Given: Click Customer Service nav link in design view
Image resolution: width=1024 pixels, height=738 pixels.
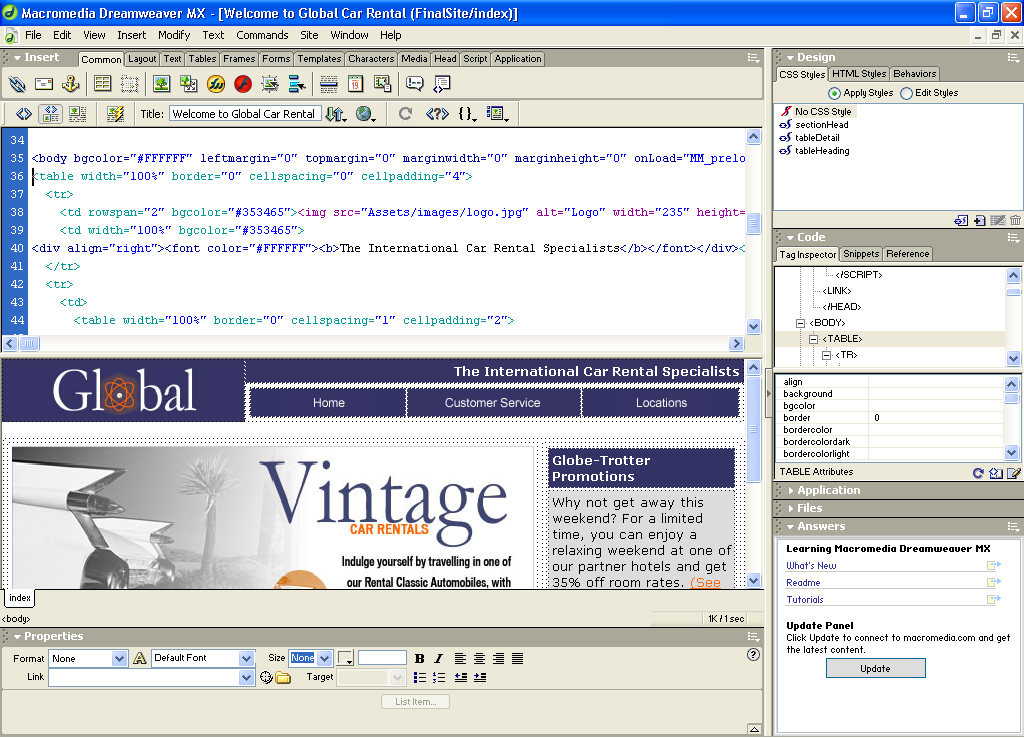Looking at the screenshot, I should pos(492,403).
